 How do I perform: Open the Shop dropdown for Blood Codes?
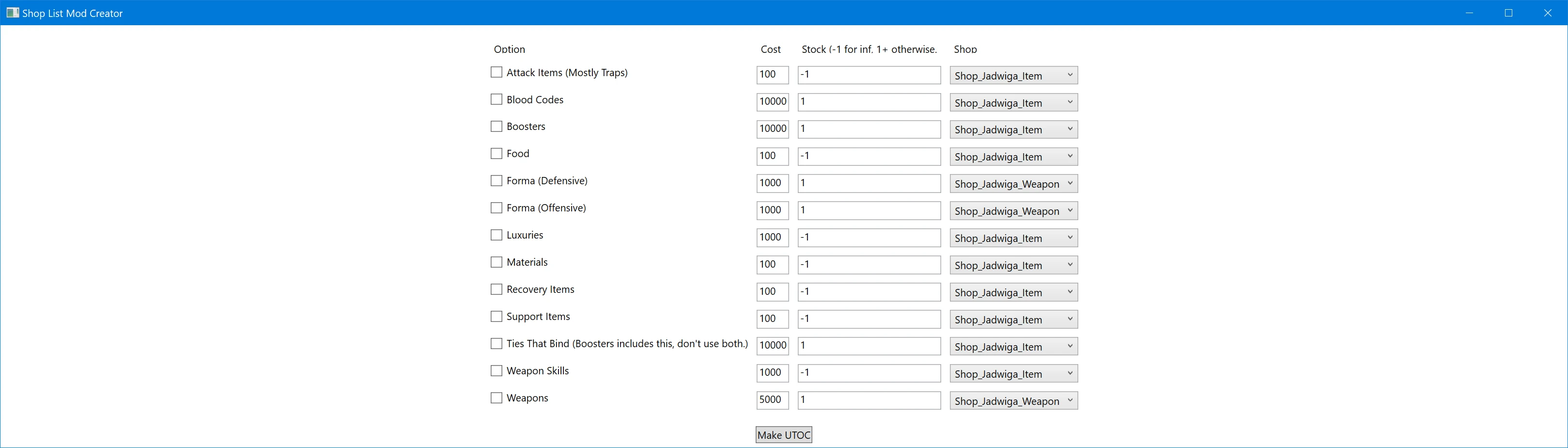1013,102
